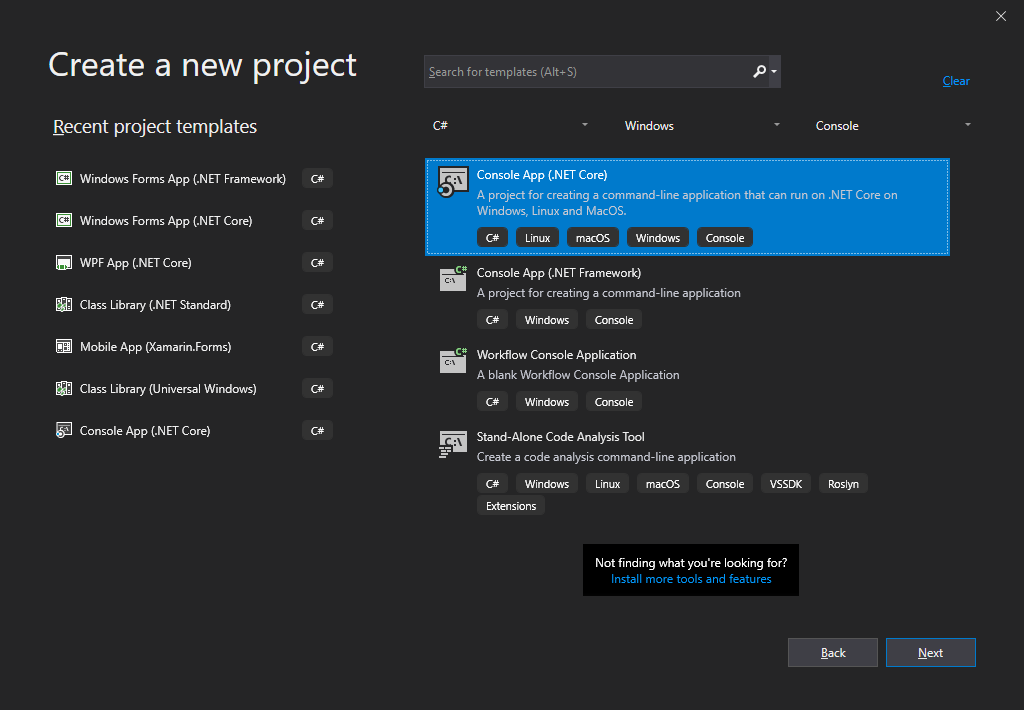
Task: Click the recent Console App (.NET Core) icon
Action: pyautogui.click(x=64, y=431)
